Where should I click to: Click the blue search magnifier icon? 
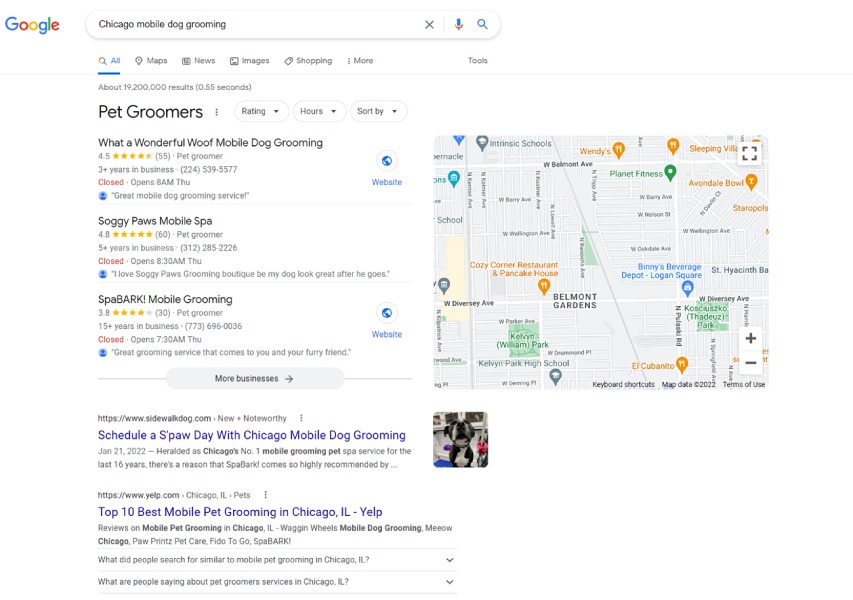click(483, 24)
